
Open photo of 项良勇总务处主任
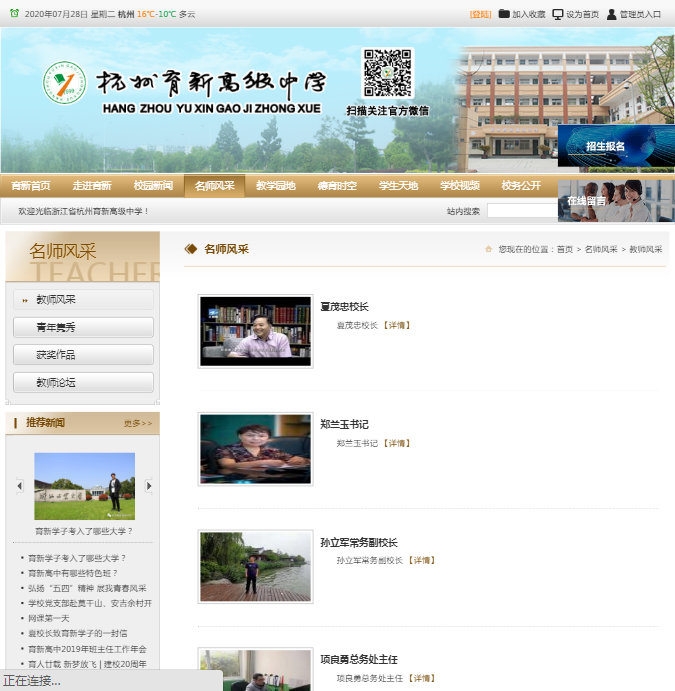coord(256,669)
